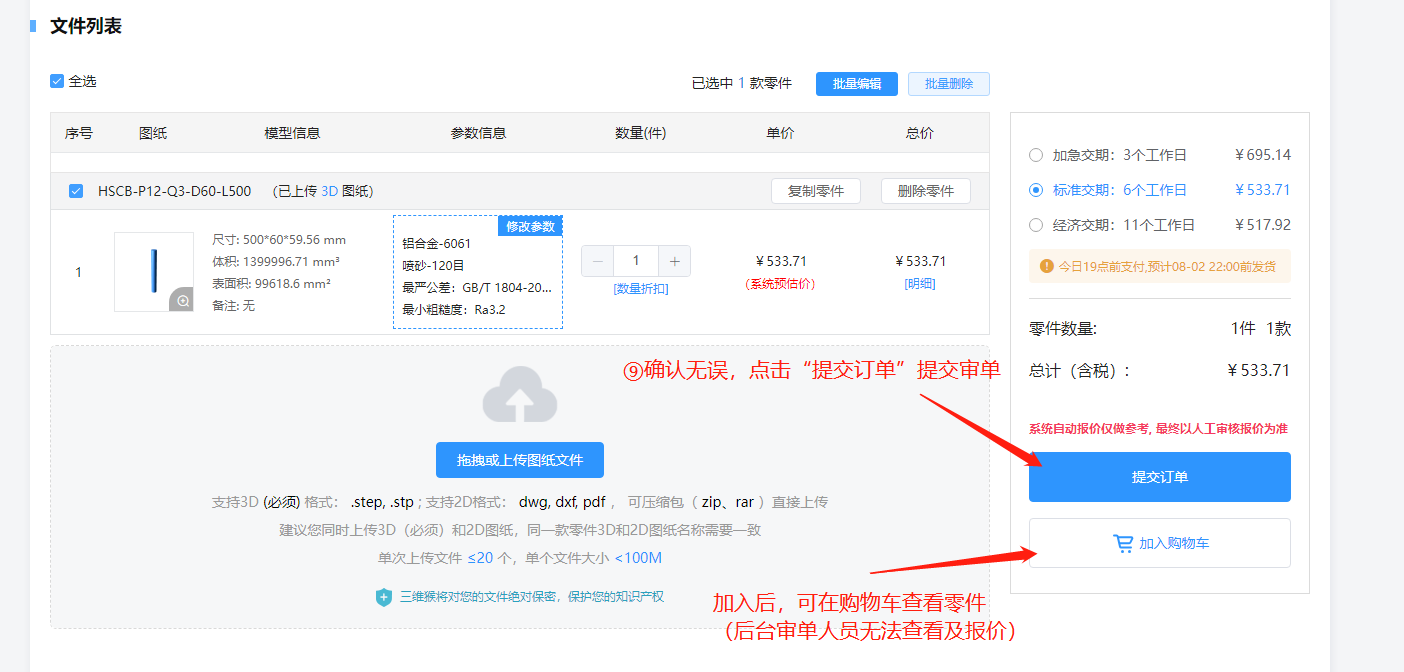Click 提交订单 to submit the order
This screenshot has width=1404, height=672.
(1159, 477)
